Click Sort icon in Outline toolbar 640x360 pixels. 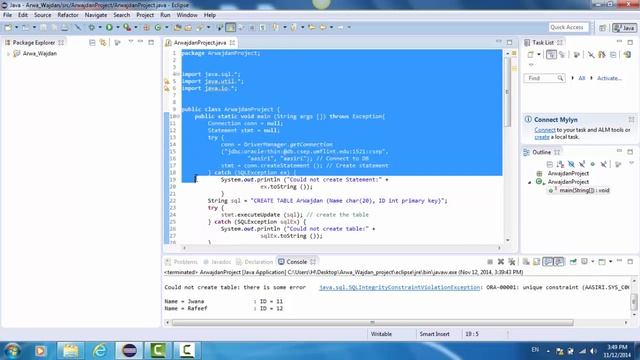[560, 164]
